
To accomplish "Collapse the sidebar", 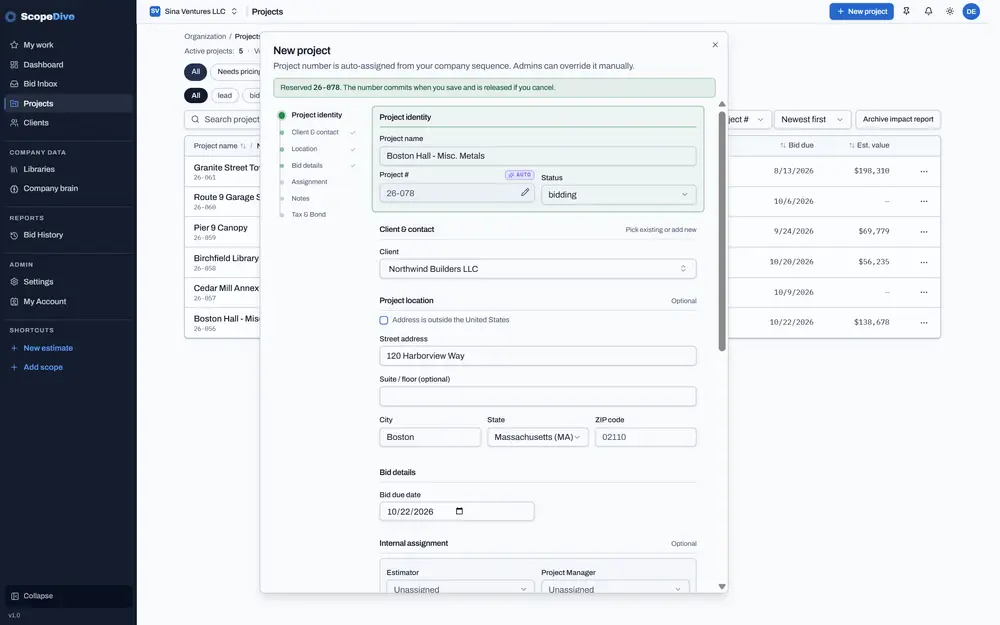I will coord(68,596).
